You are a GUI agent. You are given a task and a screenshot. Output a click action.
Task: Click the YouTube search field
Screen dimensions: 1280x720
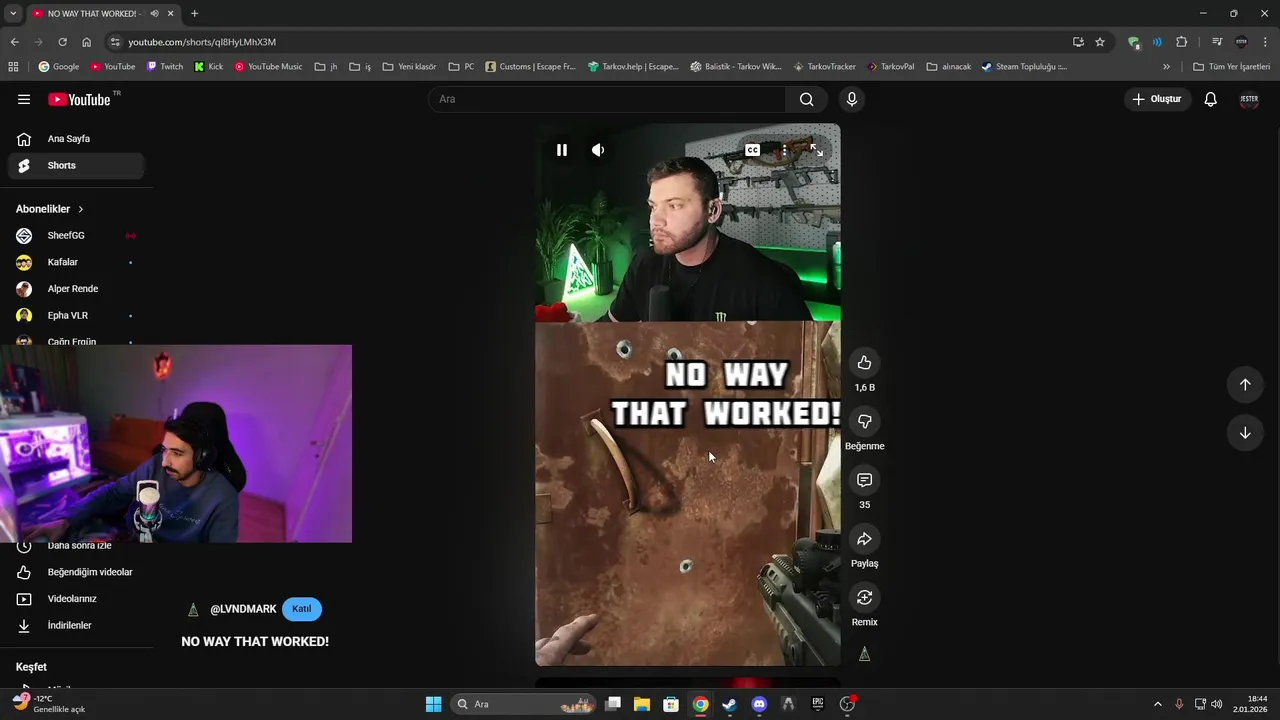(x=607, y=99)
